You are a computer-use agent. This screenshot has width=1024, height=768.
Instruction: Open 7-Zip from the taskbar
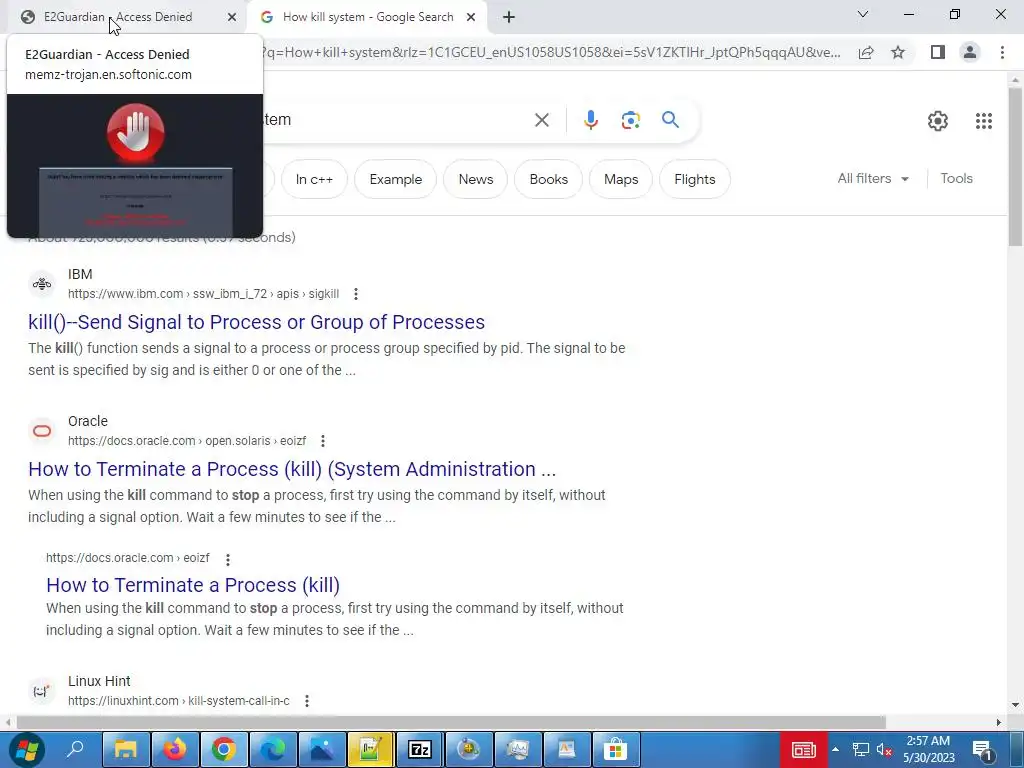[x=419, y=750]
